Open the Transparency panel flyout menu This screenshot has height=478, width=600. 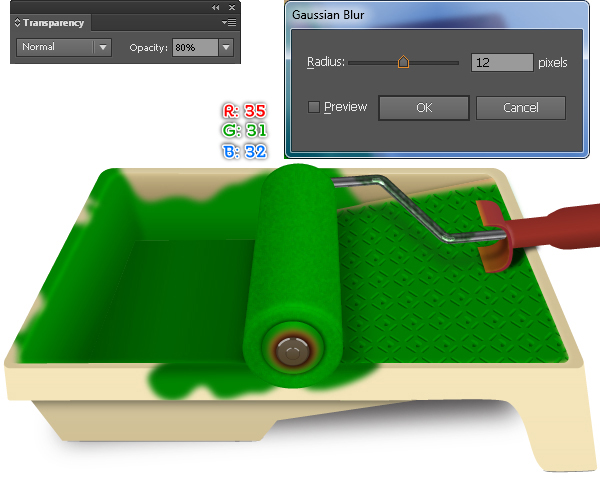(x=229, y=23)
